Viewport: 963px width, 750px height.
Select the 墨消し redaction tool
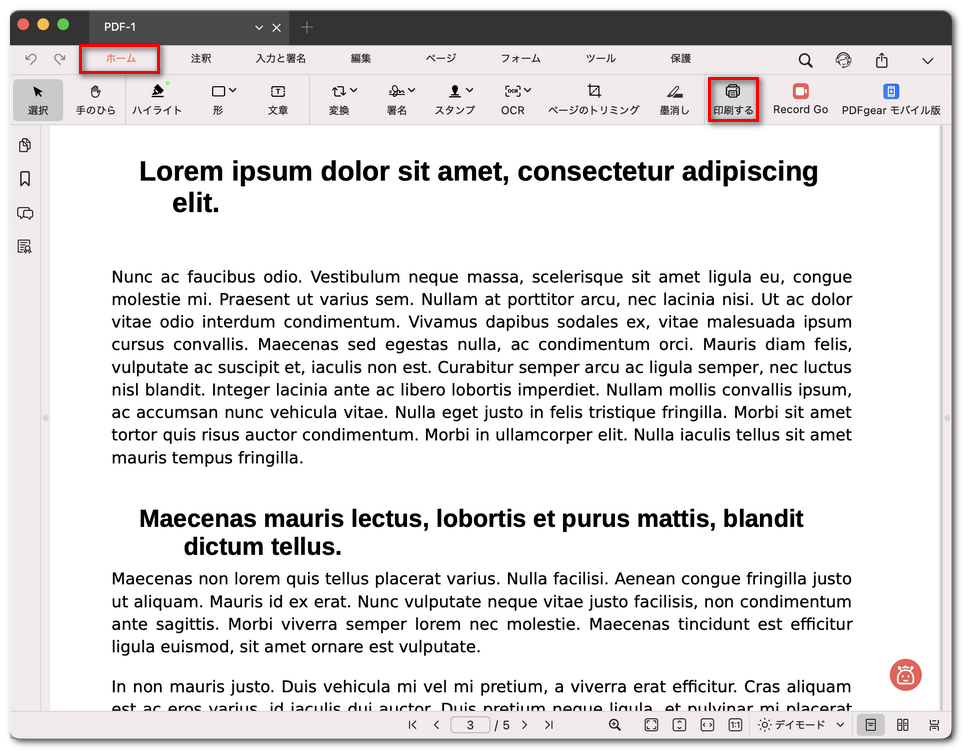[x=674, y=100]
